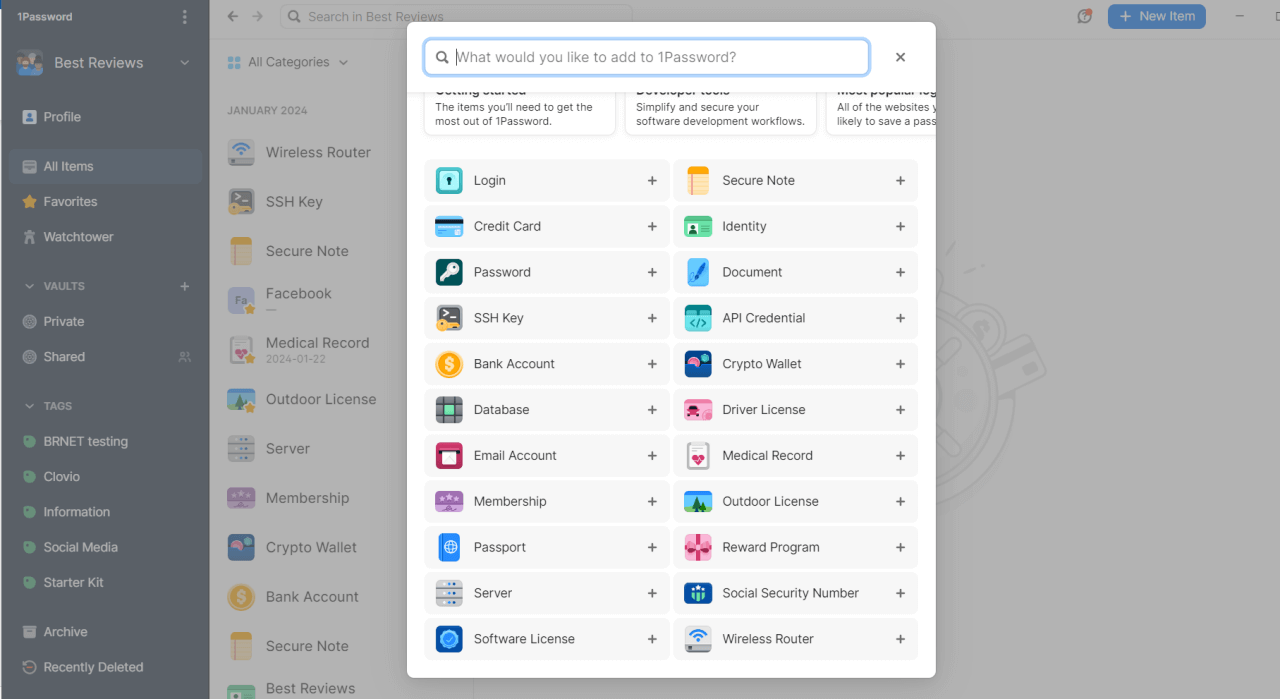This screenshot has height=699, width=1280.
Task: Close the new item dialog
Action: (x=899, y=57)
